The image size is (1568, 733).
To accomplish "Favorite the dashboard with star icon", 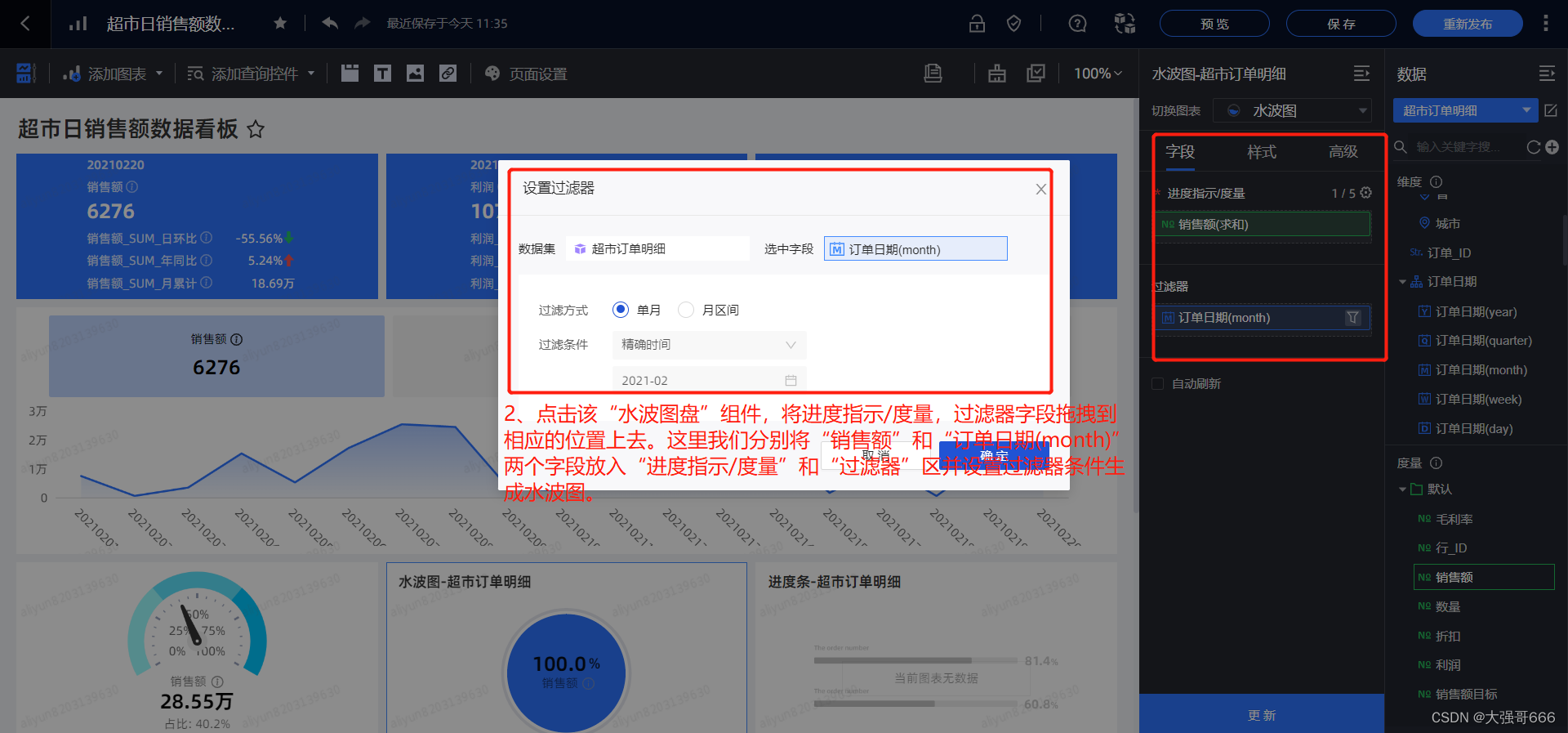I will click(x=280, y=24).
